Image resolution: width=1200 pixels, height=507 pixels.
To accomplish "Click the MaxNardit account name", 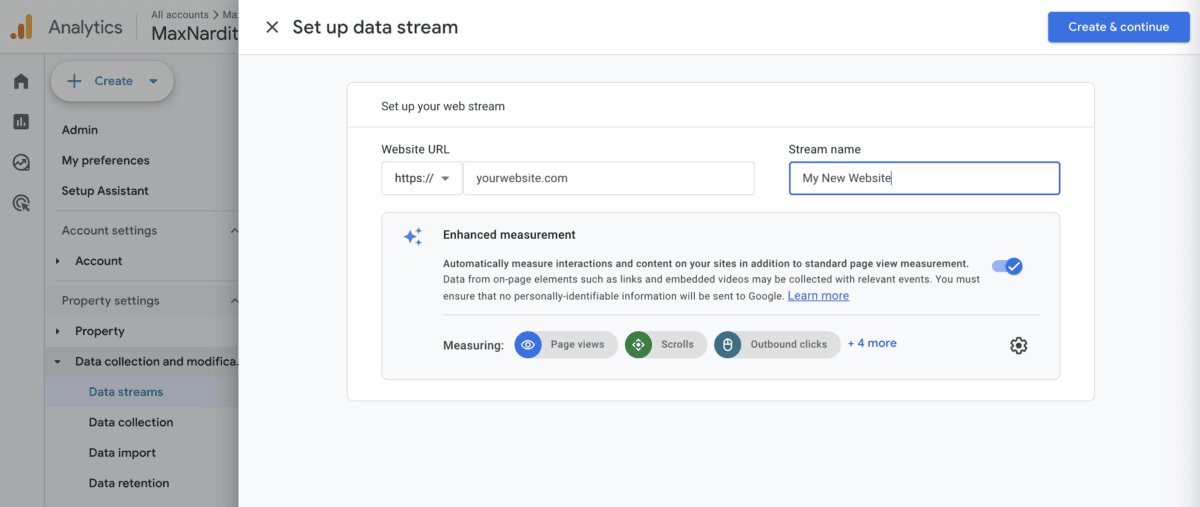I will (195, 33).
